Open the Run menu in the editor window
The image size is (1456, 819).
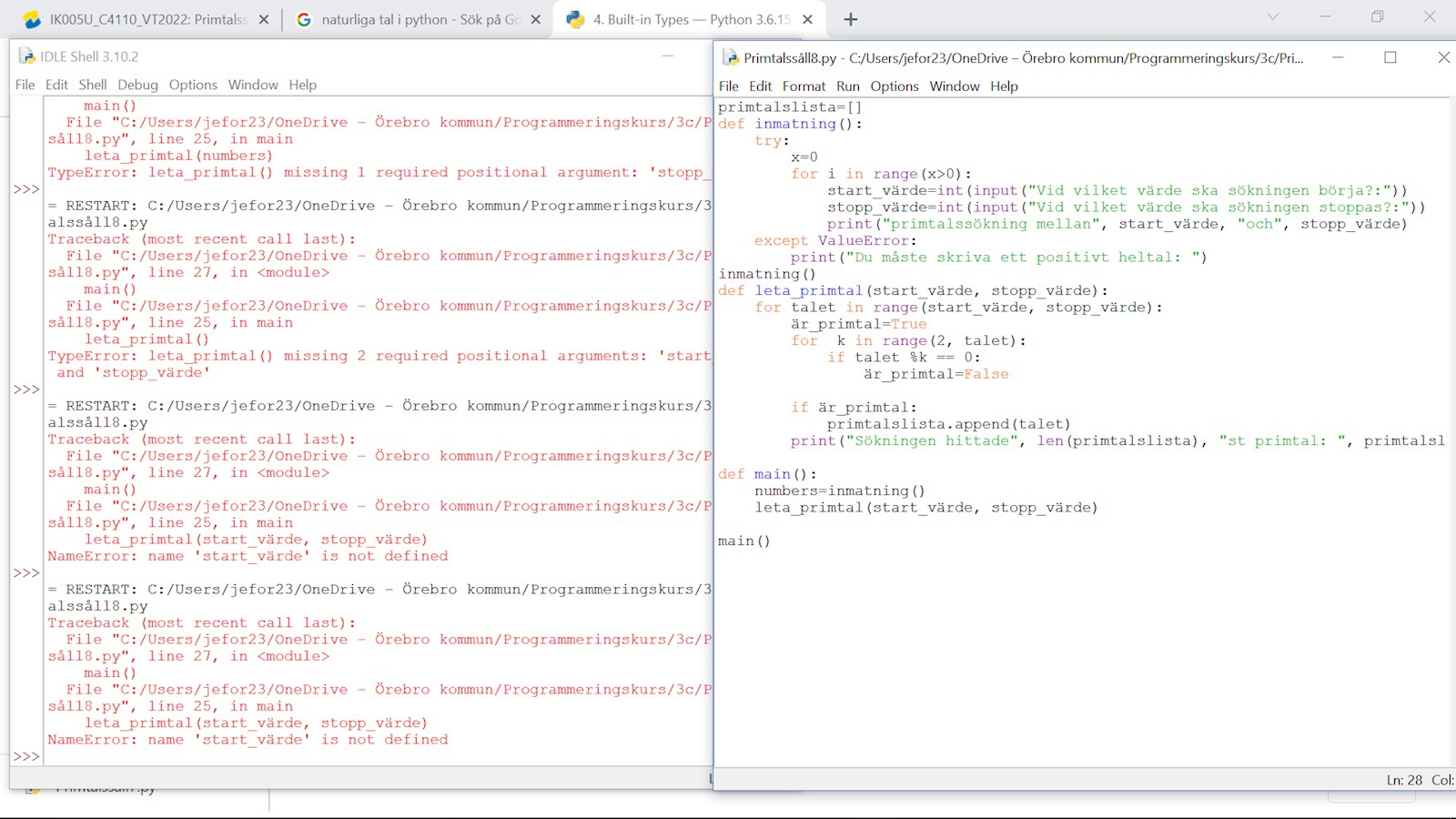click(x=848, y=86)
